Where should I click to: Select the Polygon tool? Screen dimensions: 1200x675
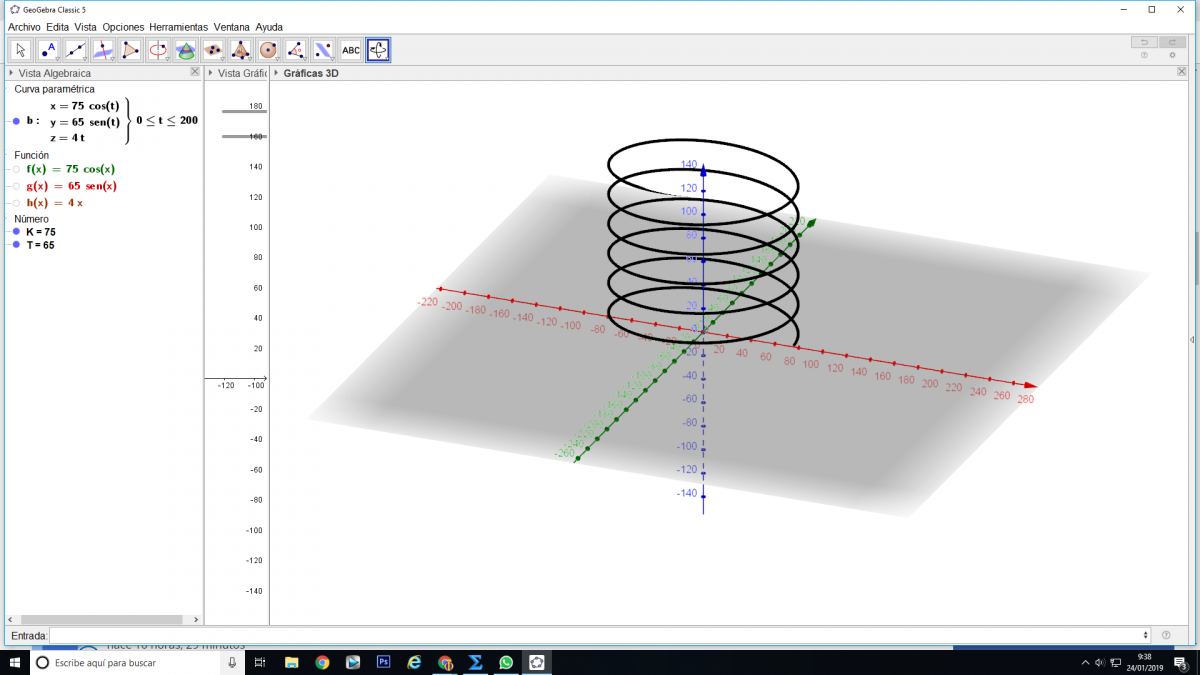(131, 50)
